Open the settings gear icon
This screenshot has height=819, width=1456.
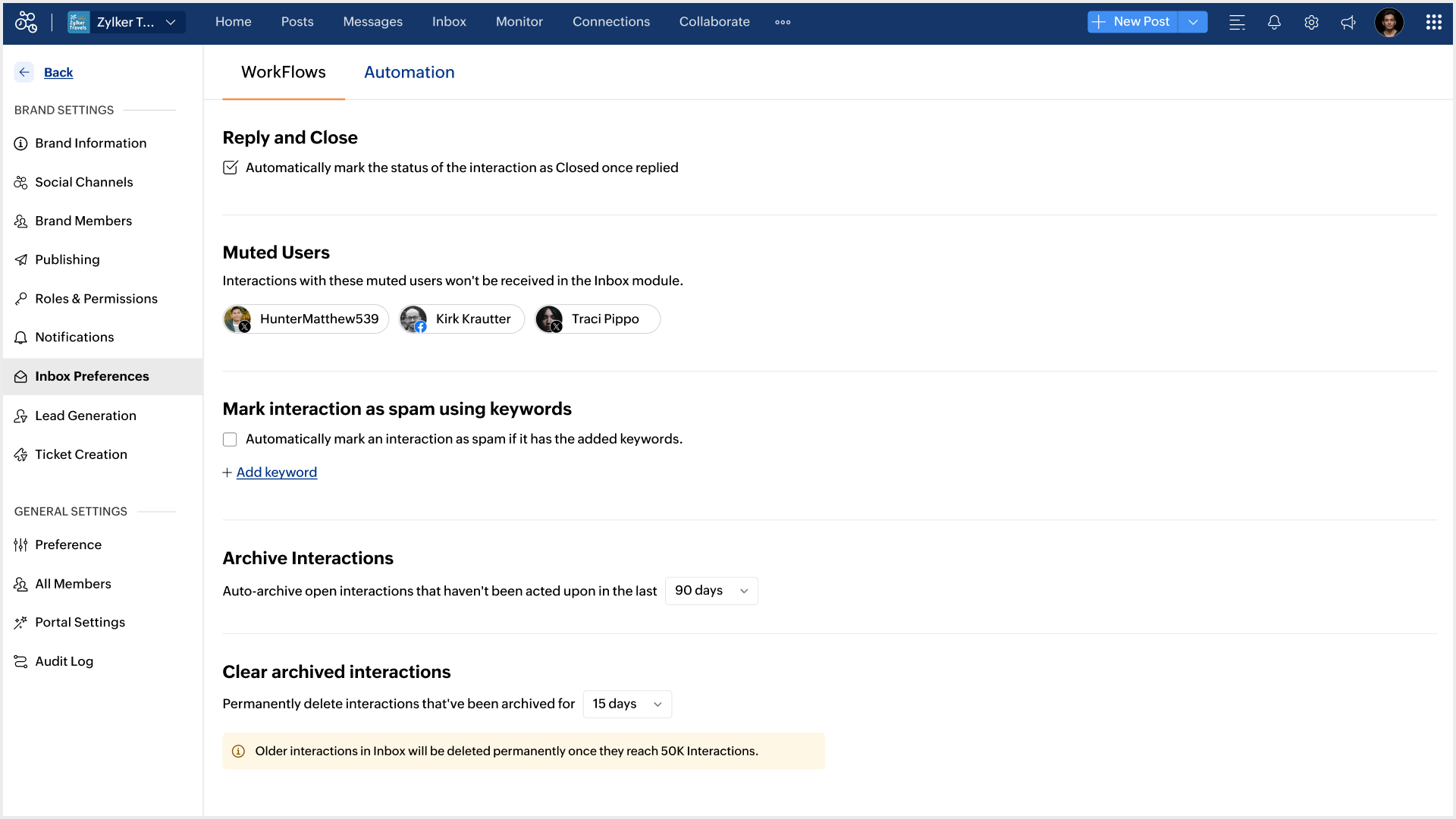coord(1311,22)
